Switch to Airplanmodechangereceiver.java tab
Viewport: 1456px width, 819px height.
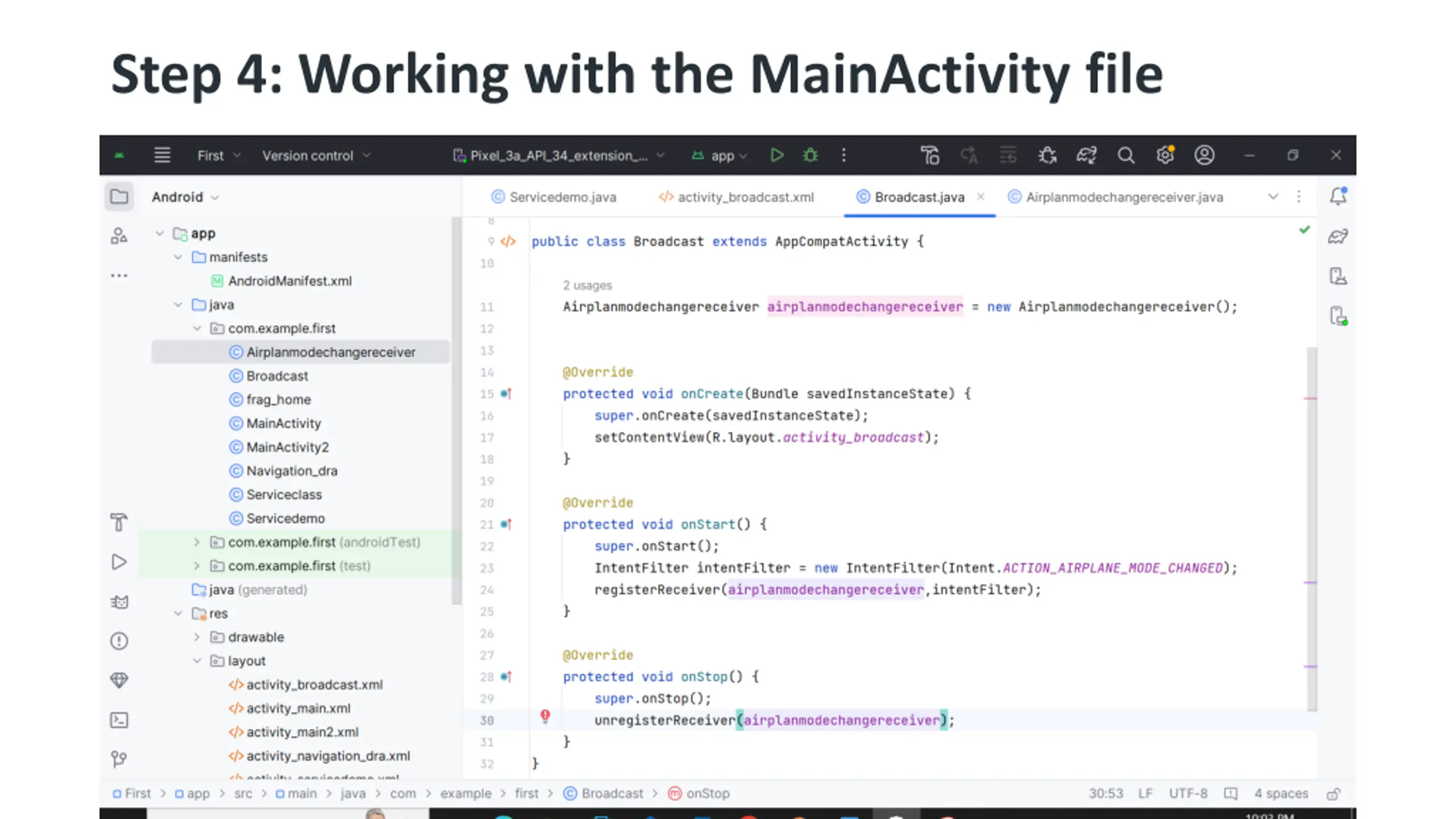click(1115, 197)
